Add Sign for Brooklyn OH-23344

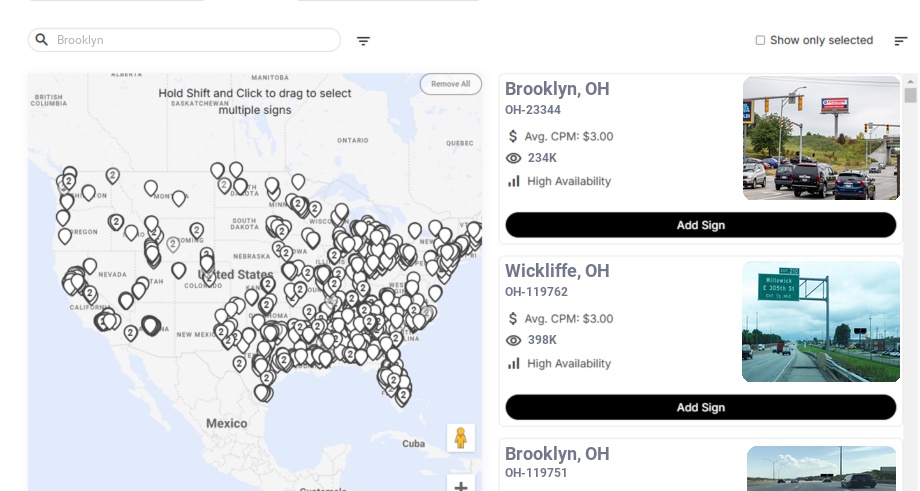[x=700, y=225]
